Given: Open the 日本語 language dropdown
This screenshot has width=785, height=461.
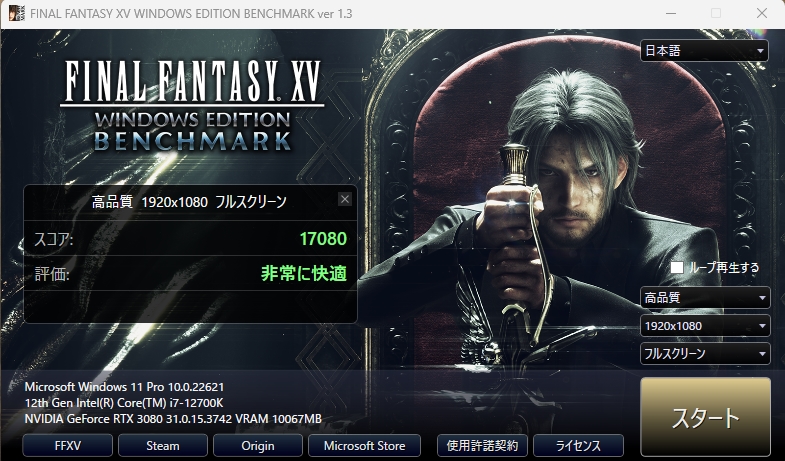Looking at the screenshot, I should (704, 51).
